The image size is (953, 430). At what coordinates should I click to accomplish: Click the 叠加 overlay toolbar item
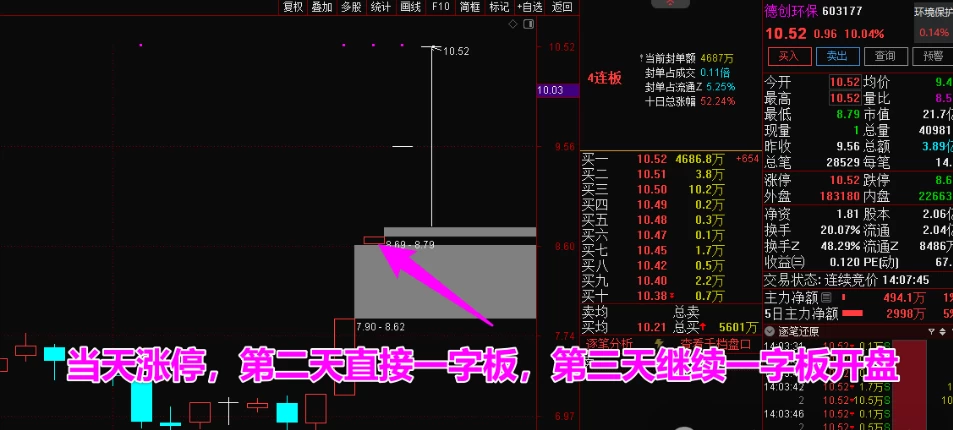tap(322, 7)
